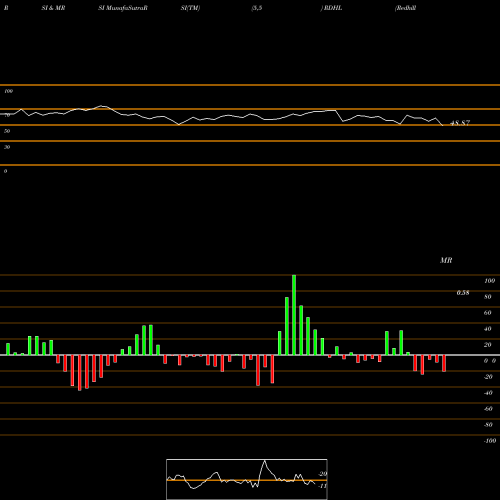Open the mini line chart thumbnail at bottom
The height and width of the screenshot is (500, 500).
point(247,479)
